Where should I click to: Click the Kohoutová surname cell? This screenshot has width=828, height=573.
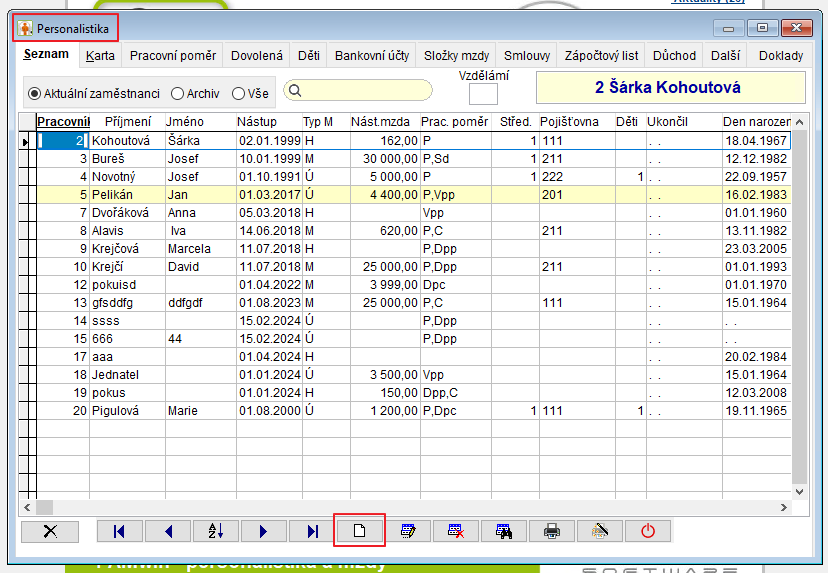coord(127,141)
